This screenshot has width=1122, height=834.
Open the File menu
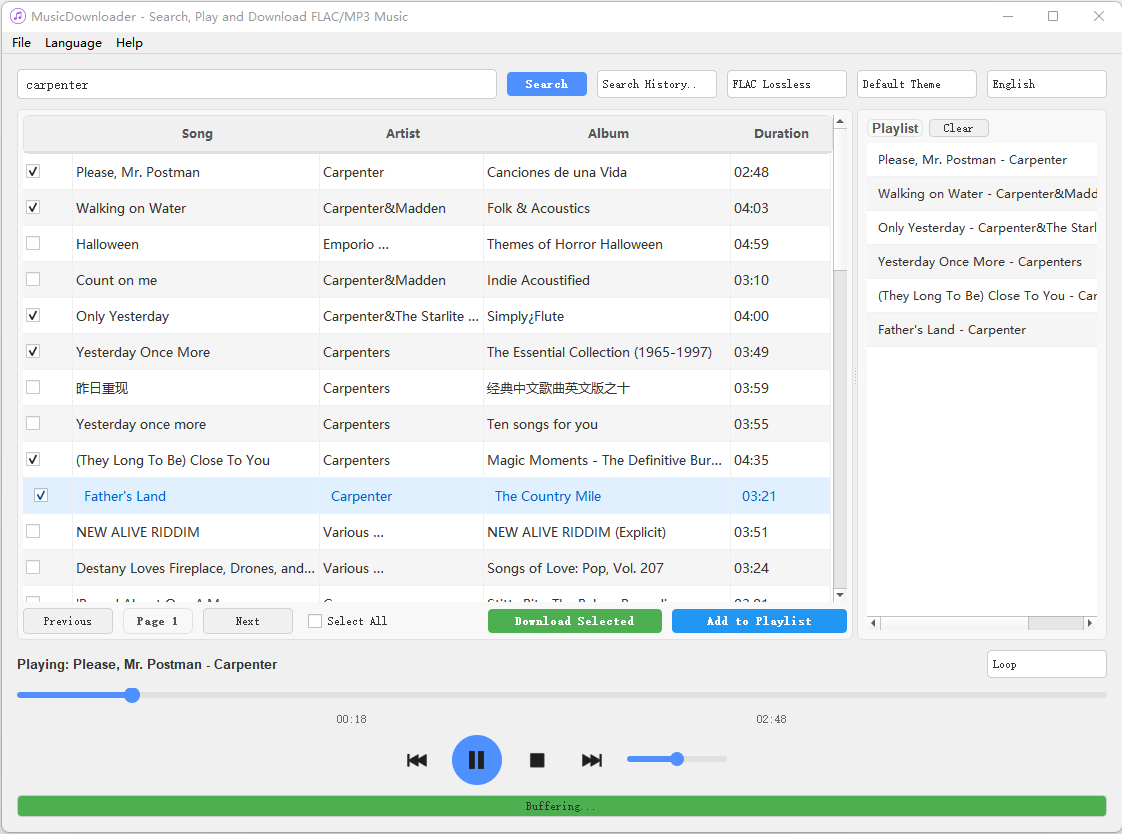point(21,43)
